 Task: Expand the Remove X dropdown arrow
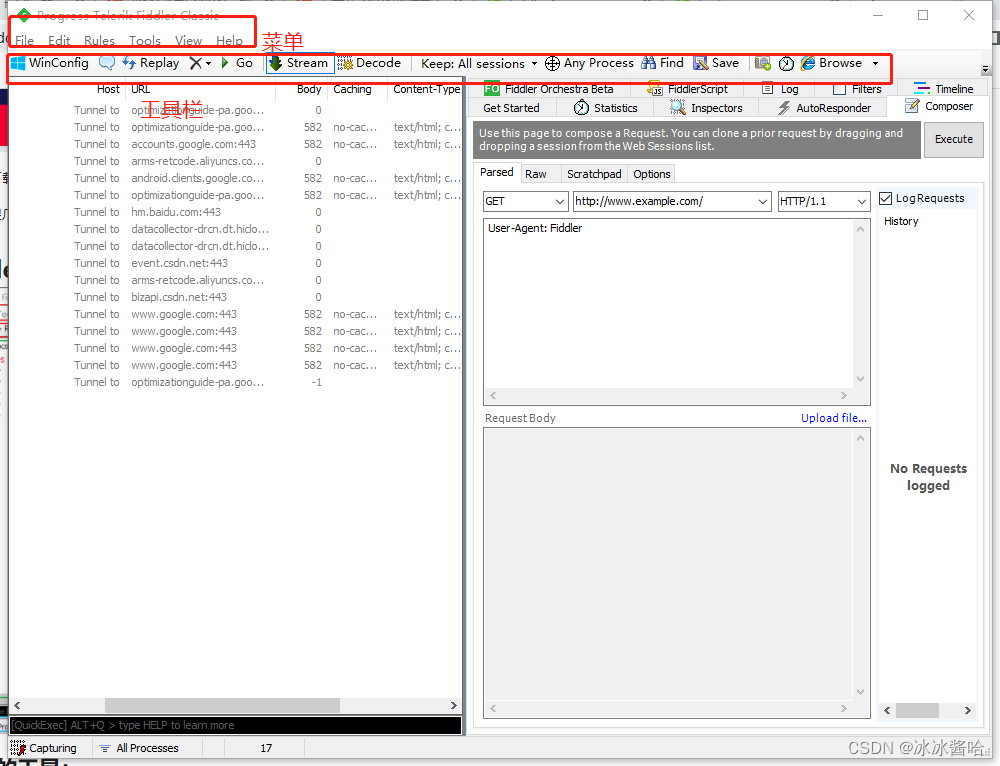pos(209,64)
